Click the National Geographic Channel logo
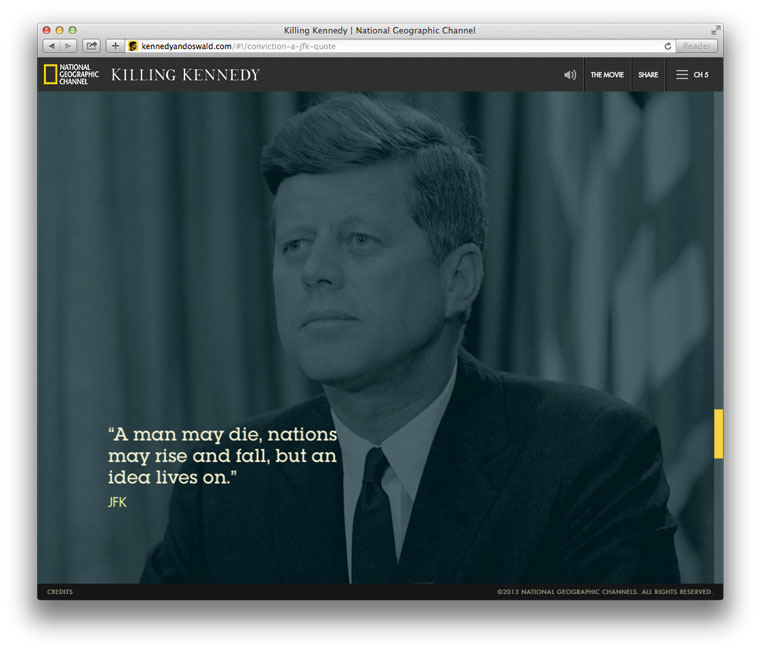 (x=71, y=74)
